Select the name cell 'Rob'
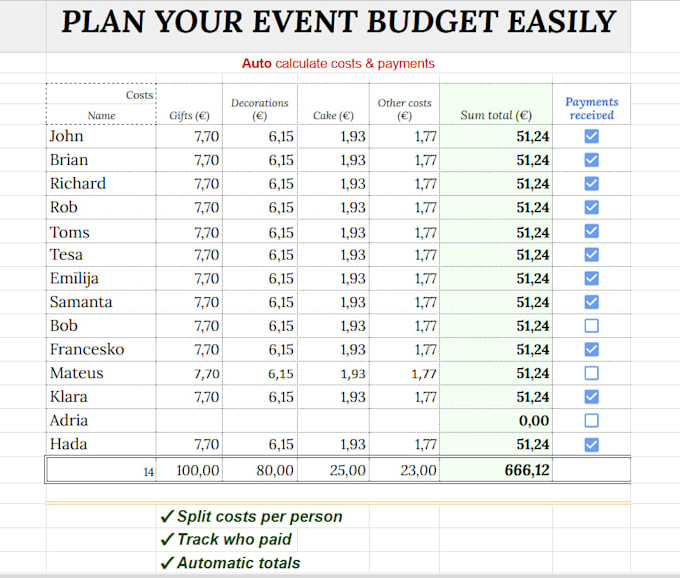This screenshot has height=578, width=680. click(x=101, y=207)
